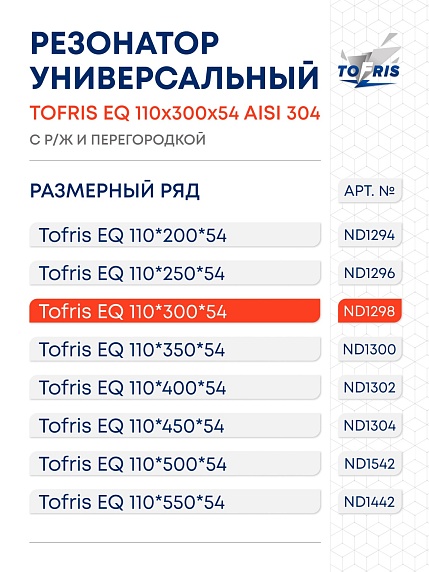Select the Tofris EQ 110*550*54 row

pyautogui.click(x=175, y=502)
